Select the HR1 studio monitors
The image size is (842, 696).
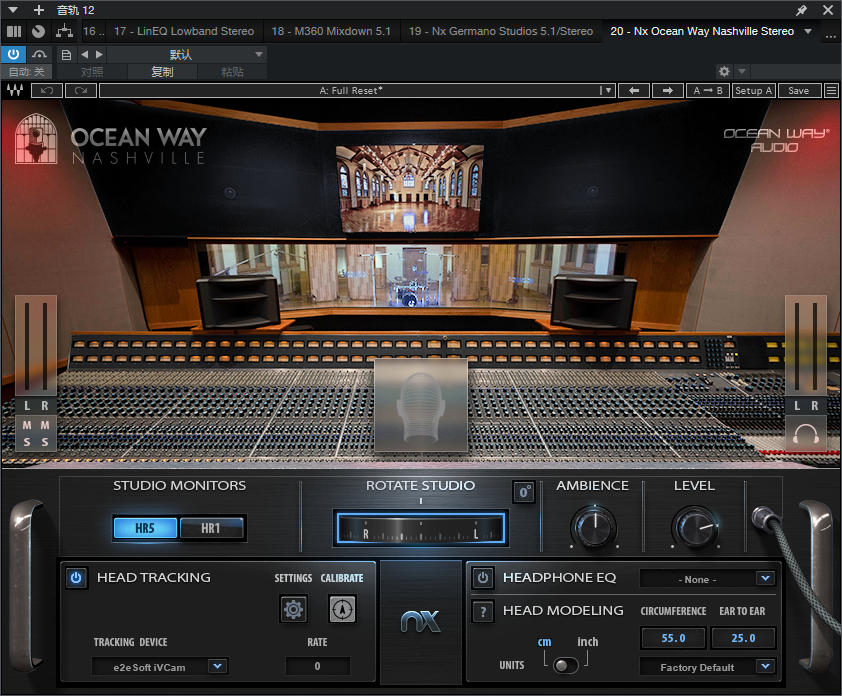211,528
